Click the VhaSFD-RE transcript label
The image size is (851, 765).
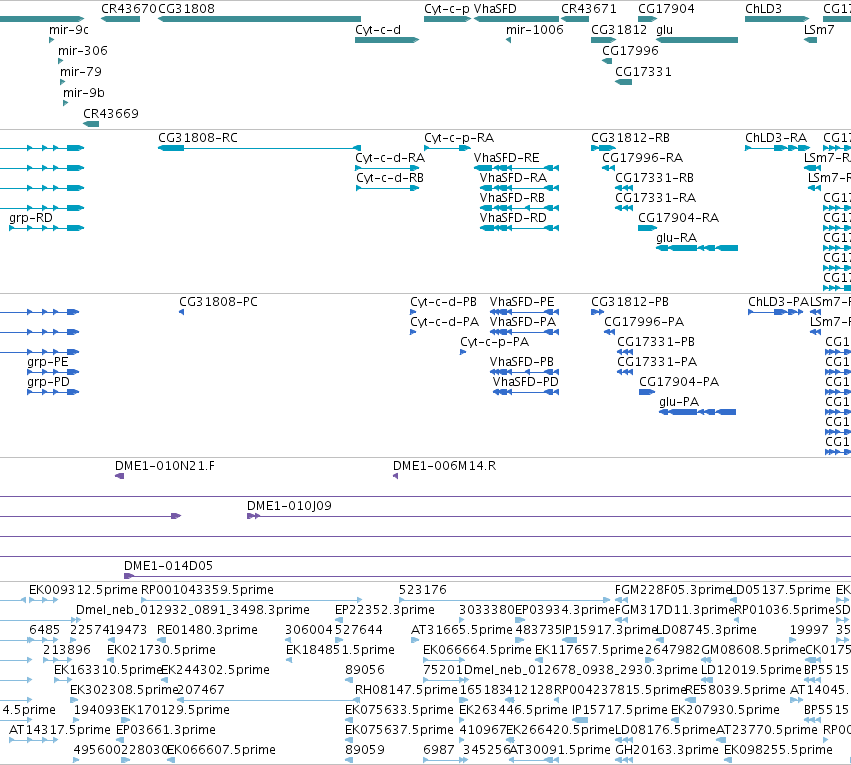tap(506, 158)
